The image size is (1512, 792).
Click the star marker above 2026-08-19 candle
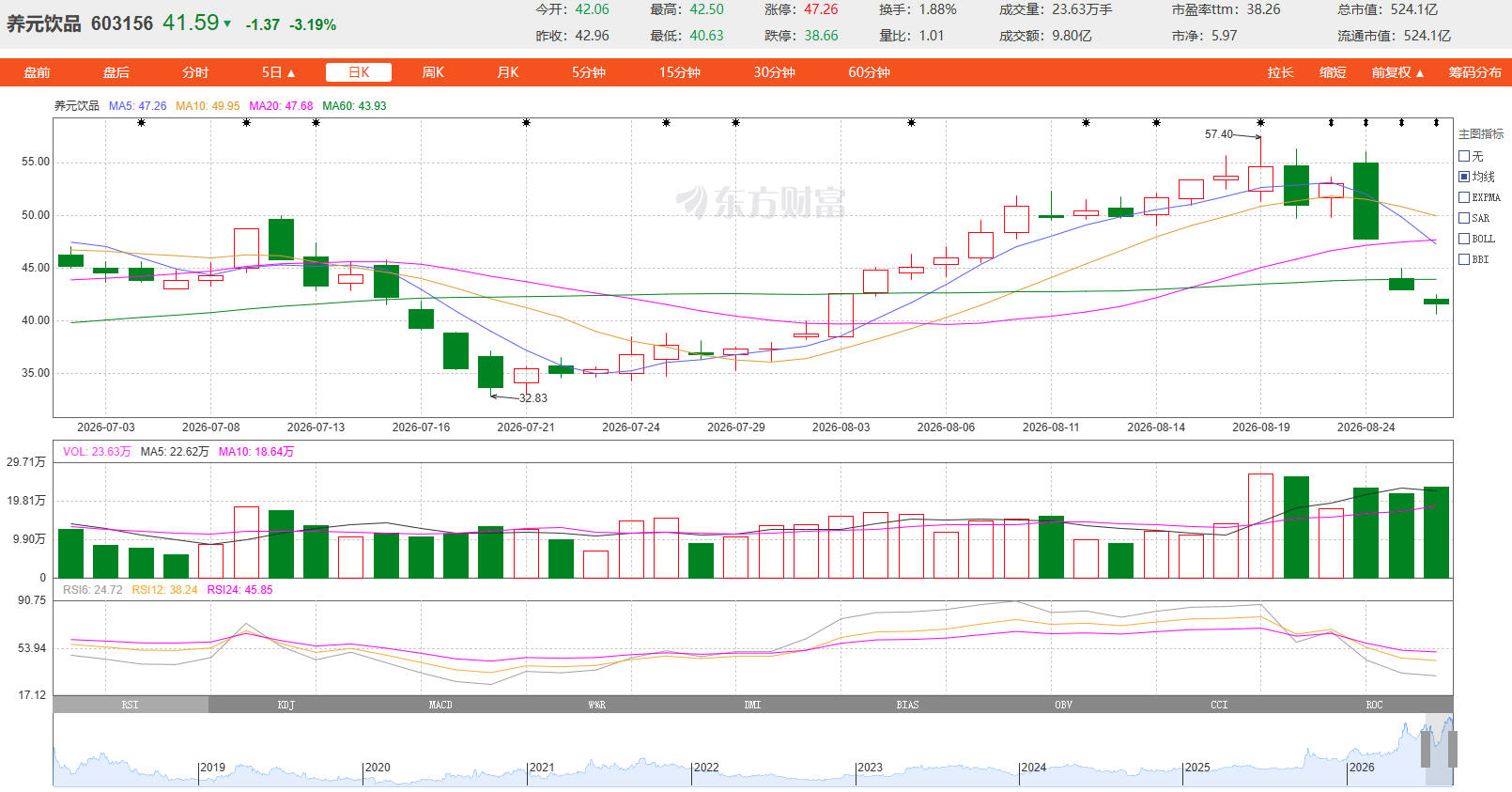[x=1260, y=123]
